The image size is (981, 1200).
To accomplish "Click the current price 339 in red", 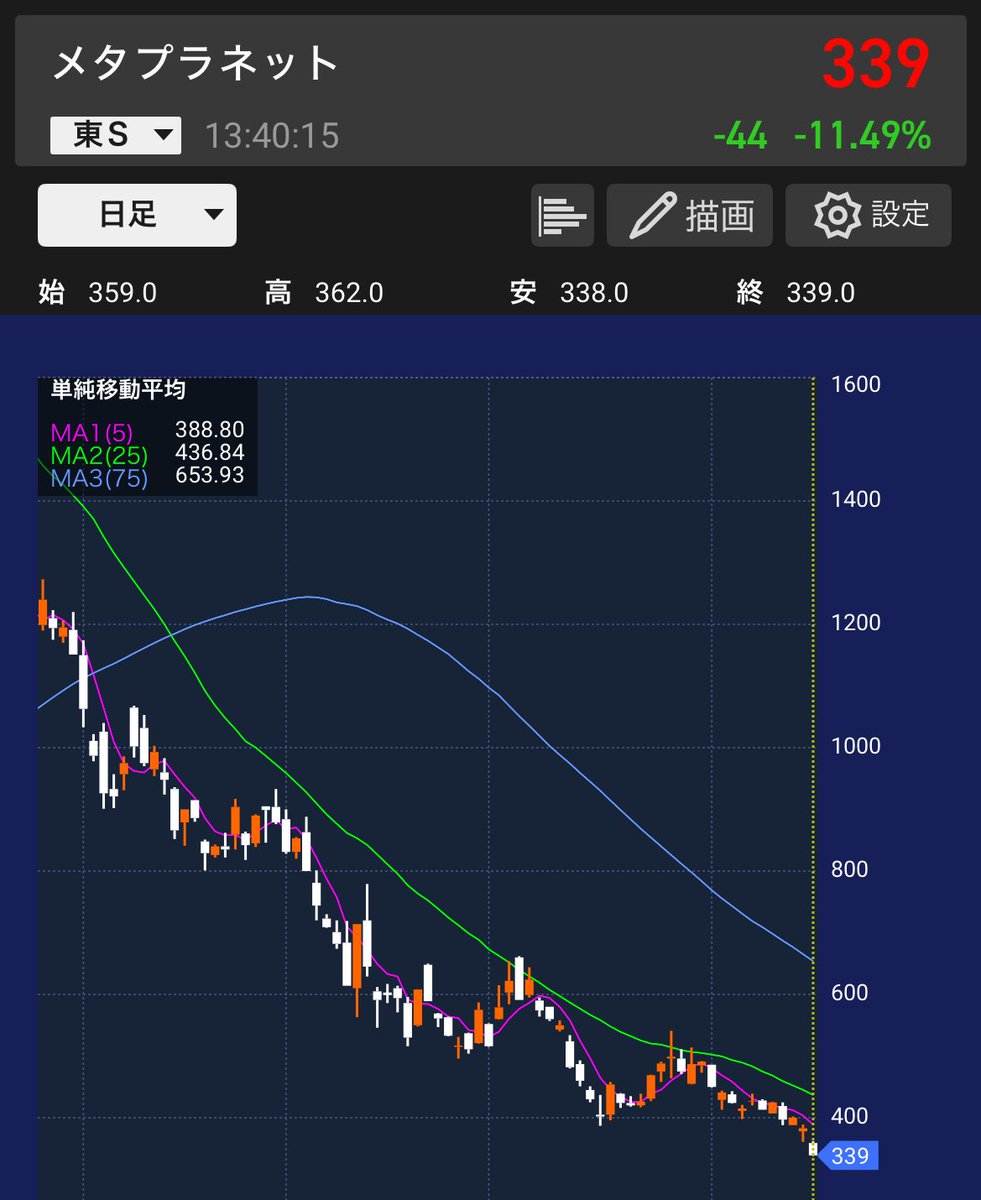I will coord(876,63).
